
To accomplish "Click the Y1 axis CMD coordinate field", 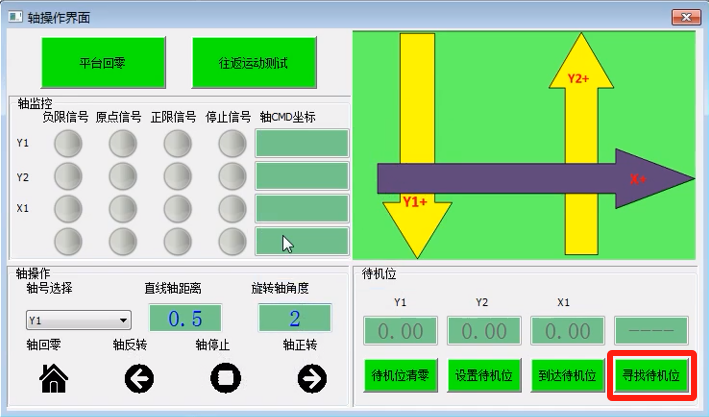I will (x=302, y=144).
